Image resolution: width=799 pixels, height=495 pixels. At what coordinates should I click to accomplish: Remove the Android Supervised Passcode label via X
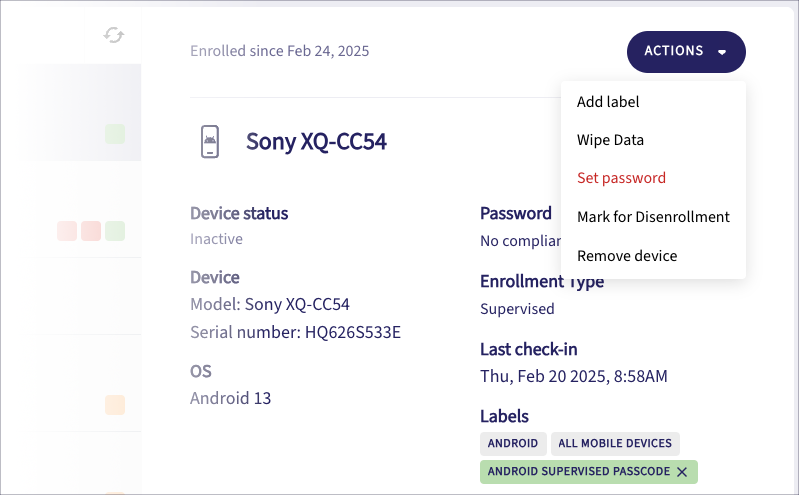pyautogui.click(x=682, y=472)
